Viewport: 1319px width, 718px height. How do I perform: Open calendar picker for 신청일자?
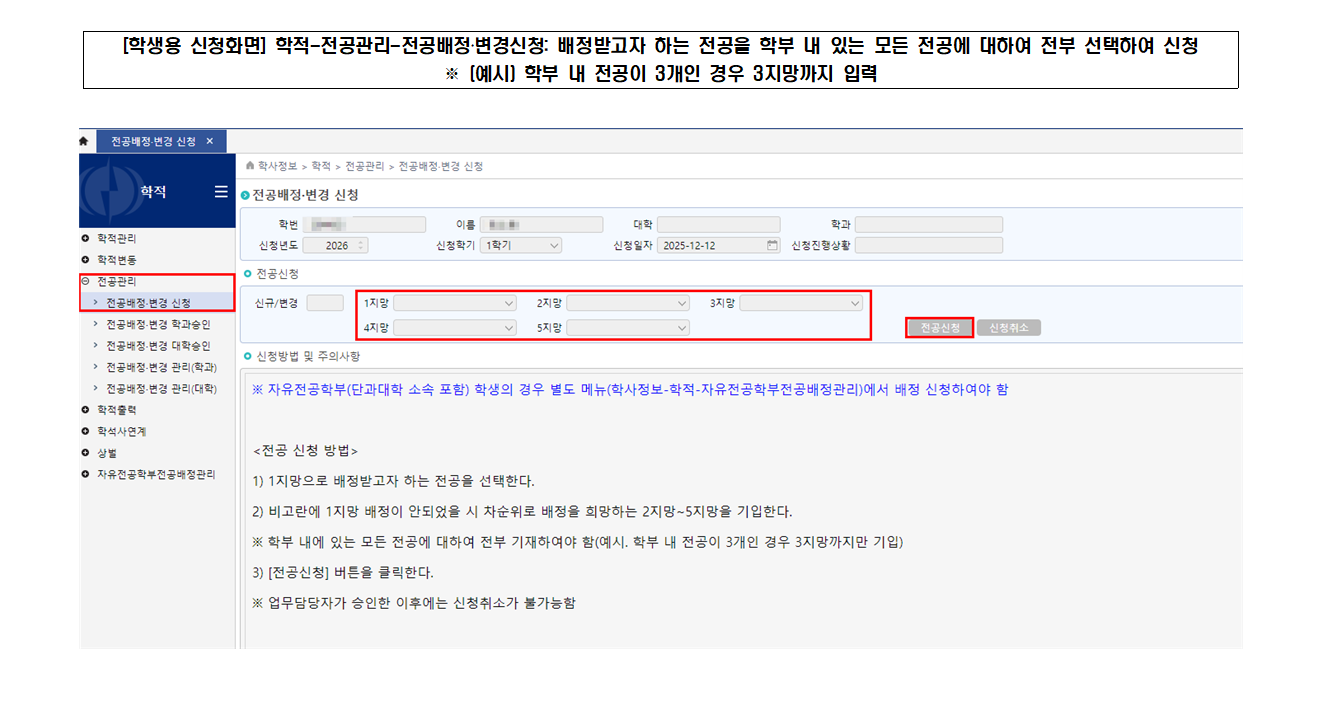(771, 245)
